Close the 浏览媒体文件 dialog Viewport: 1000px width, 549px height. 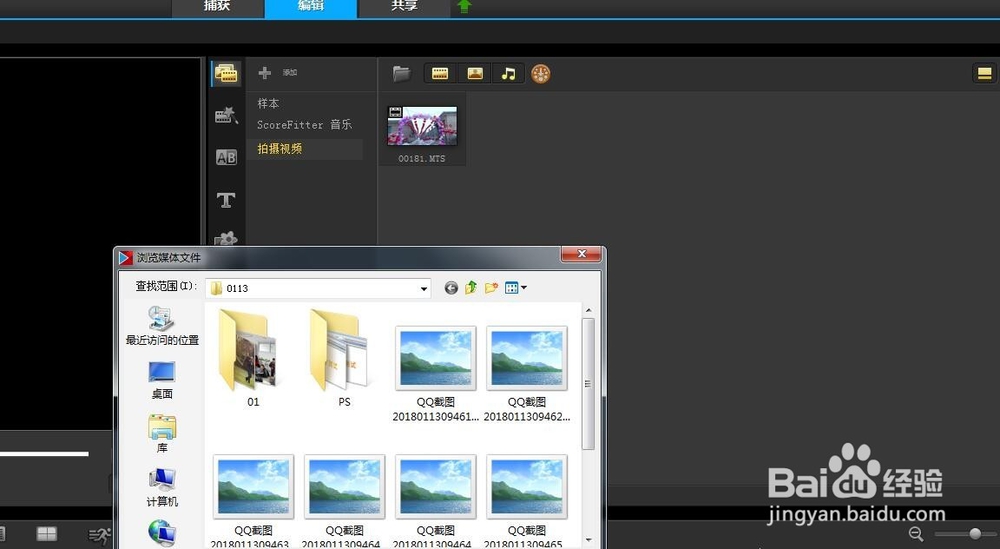tap(581, 254)
